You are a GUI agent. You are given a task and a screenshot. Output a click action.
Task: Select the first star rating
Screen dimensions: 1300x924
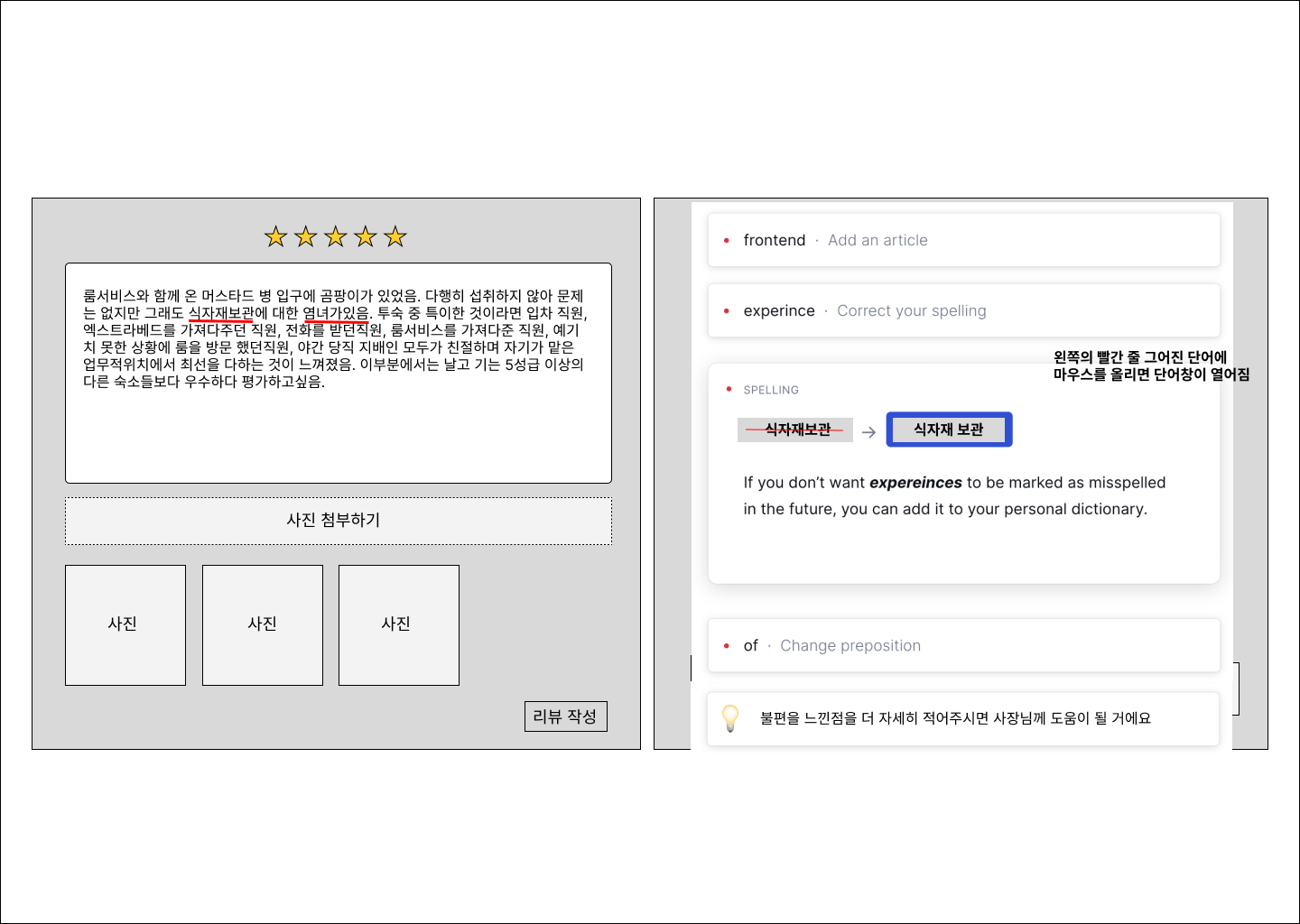[x=276, y=236]
